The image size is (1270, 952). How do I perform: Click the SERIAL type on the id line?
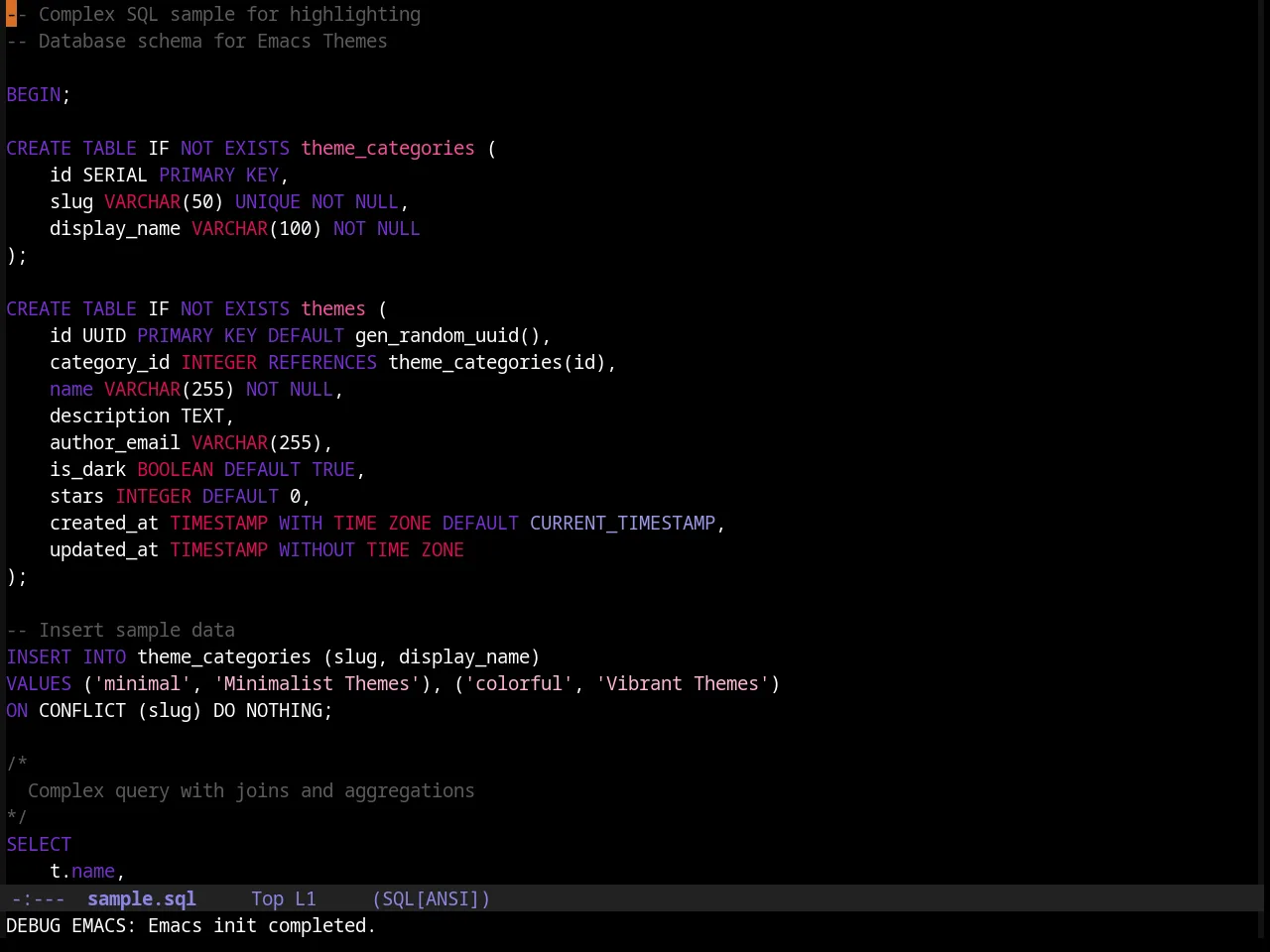(x=115, y=175)
